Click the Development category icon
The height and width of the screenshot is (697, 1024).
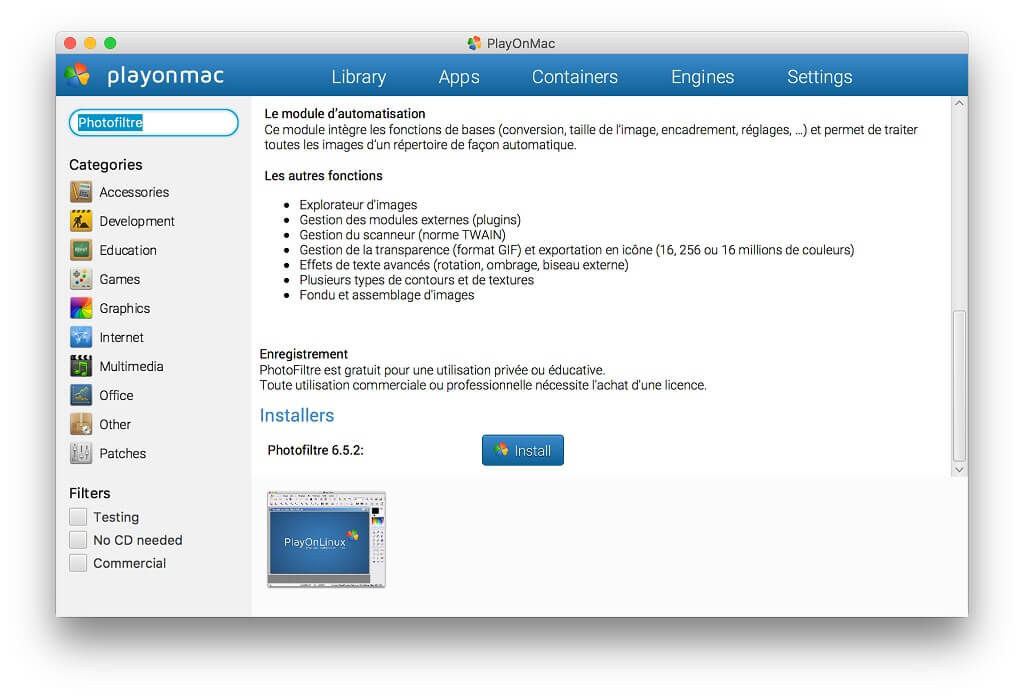click(x=81, y=221)
